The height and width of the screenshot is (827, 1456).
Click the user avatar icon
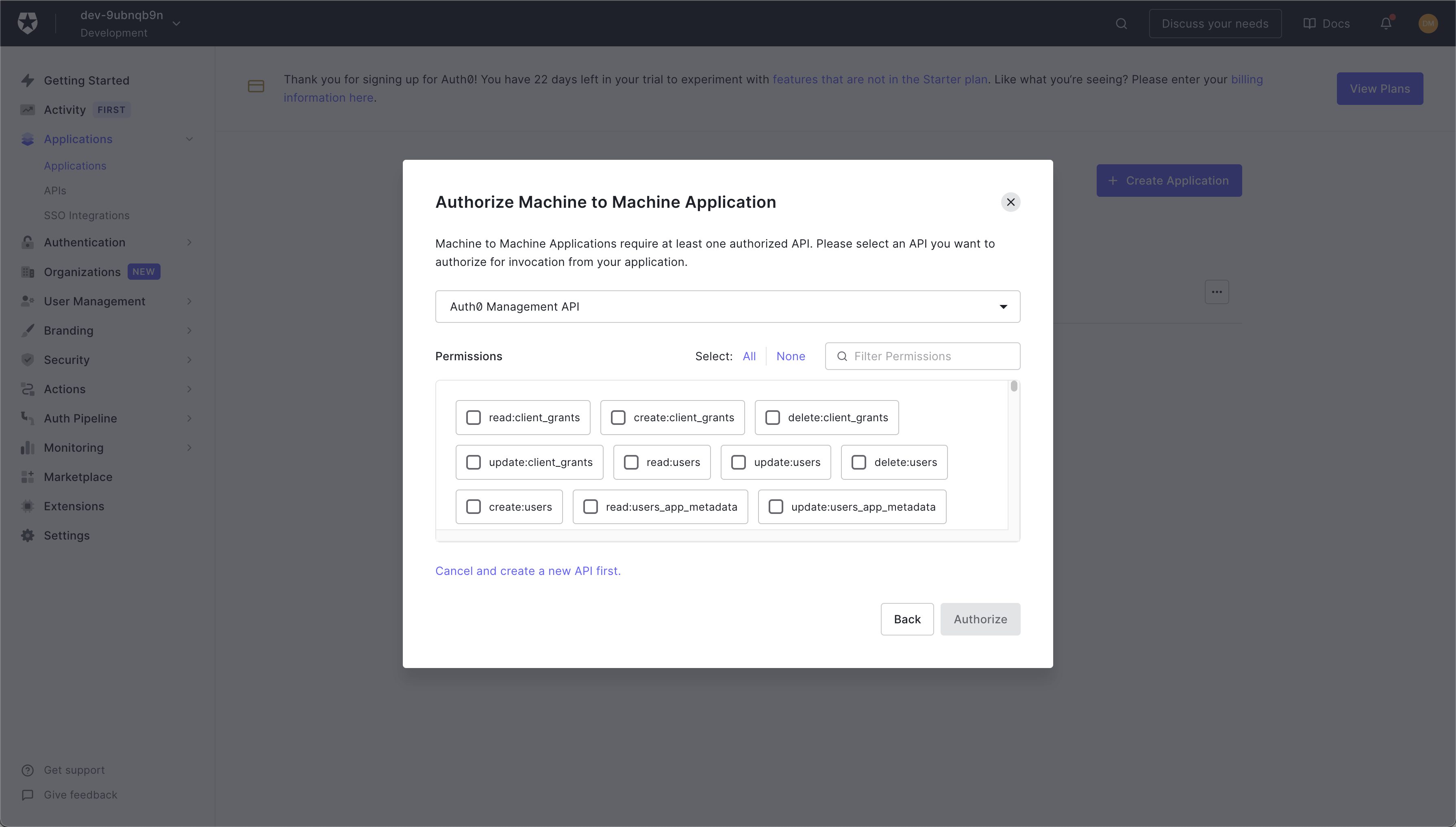click(1428, 23)
